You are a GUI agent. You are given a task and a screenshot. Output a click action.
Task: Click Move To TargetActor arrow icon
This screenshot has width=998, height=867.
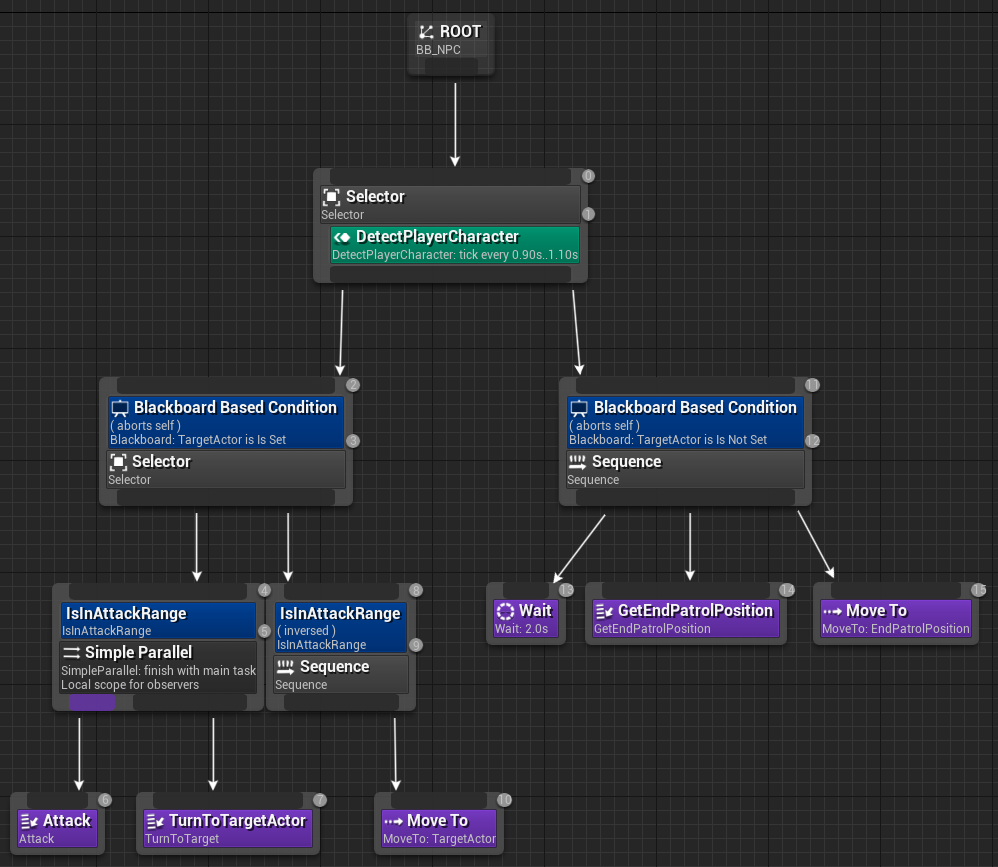point(393,821)
